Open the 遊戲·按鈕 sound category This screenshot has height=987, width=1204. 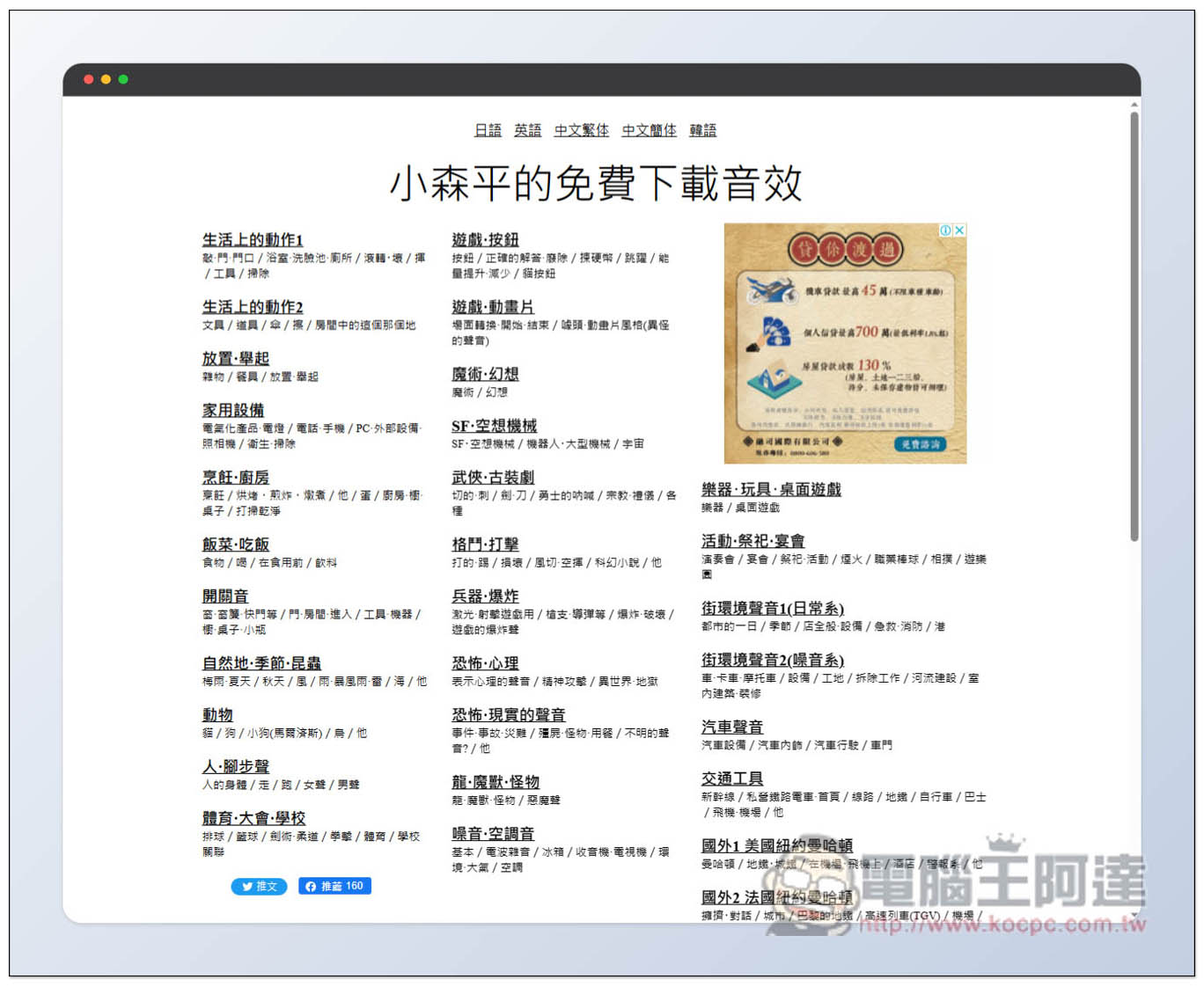pos(485,239)
